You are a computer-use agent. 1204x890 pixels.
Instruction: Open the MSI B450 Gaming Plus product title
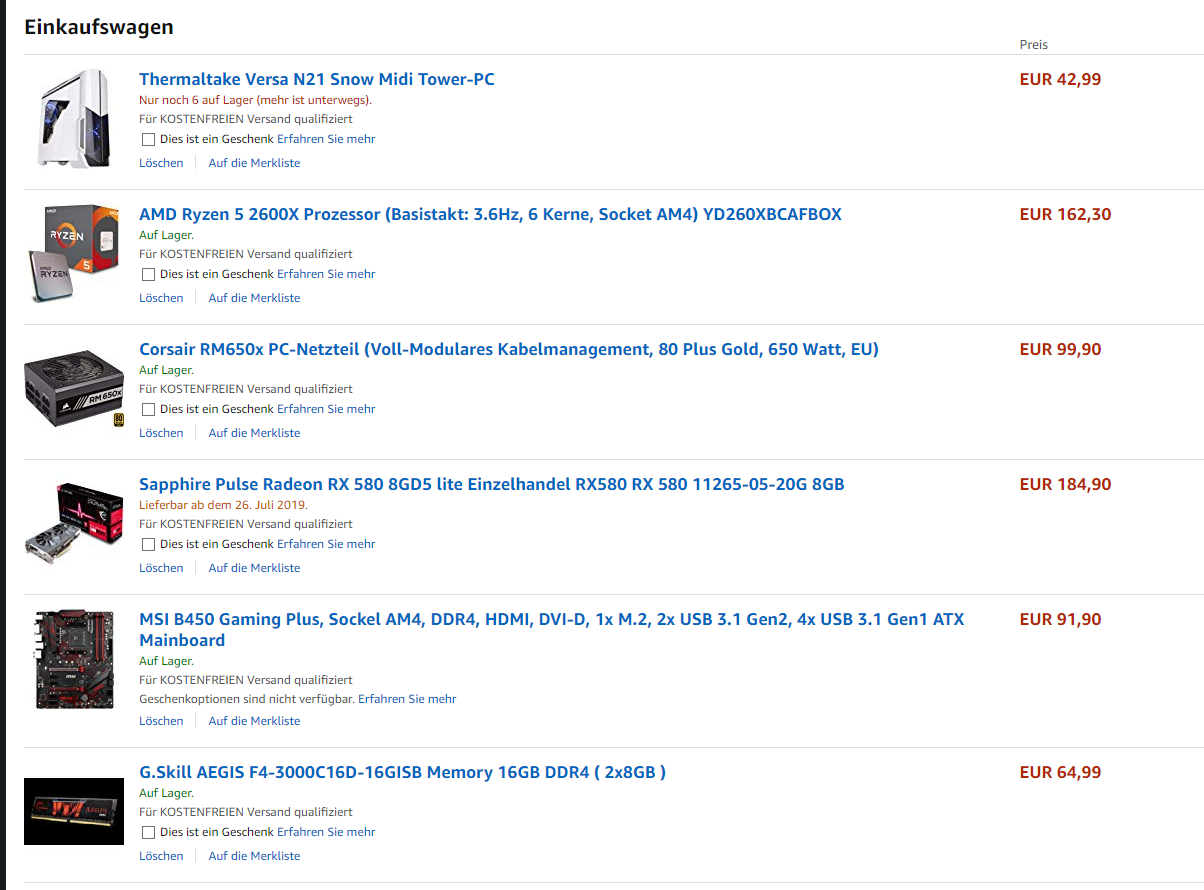coord(551,629)
